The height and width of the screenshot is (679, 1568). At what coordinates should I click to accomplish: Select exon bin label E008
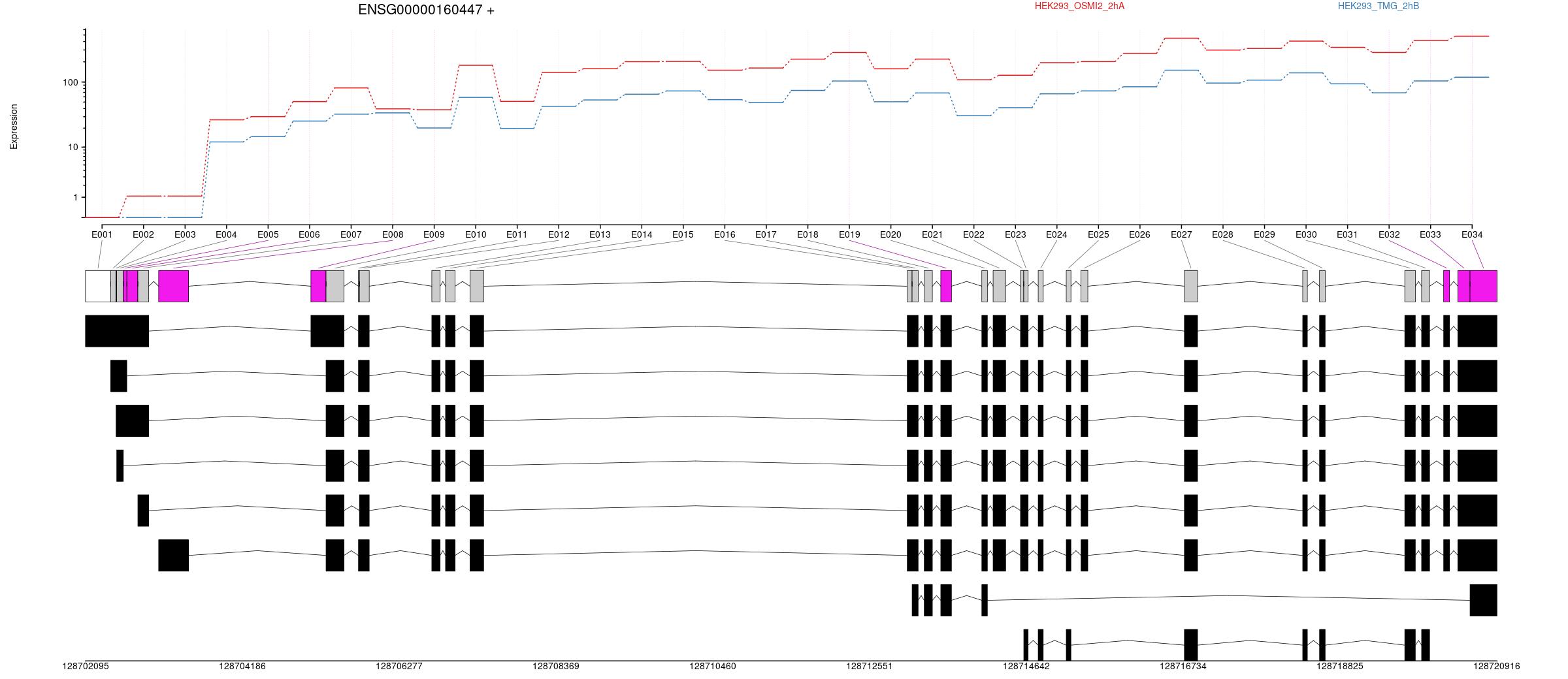coord(393,234)
